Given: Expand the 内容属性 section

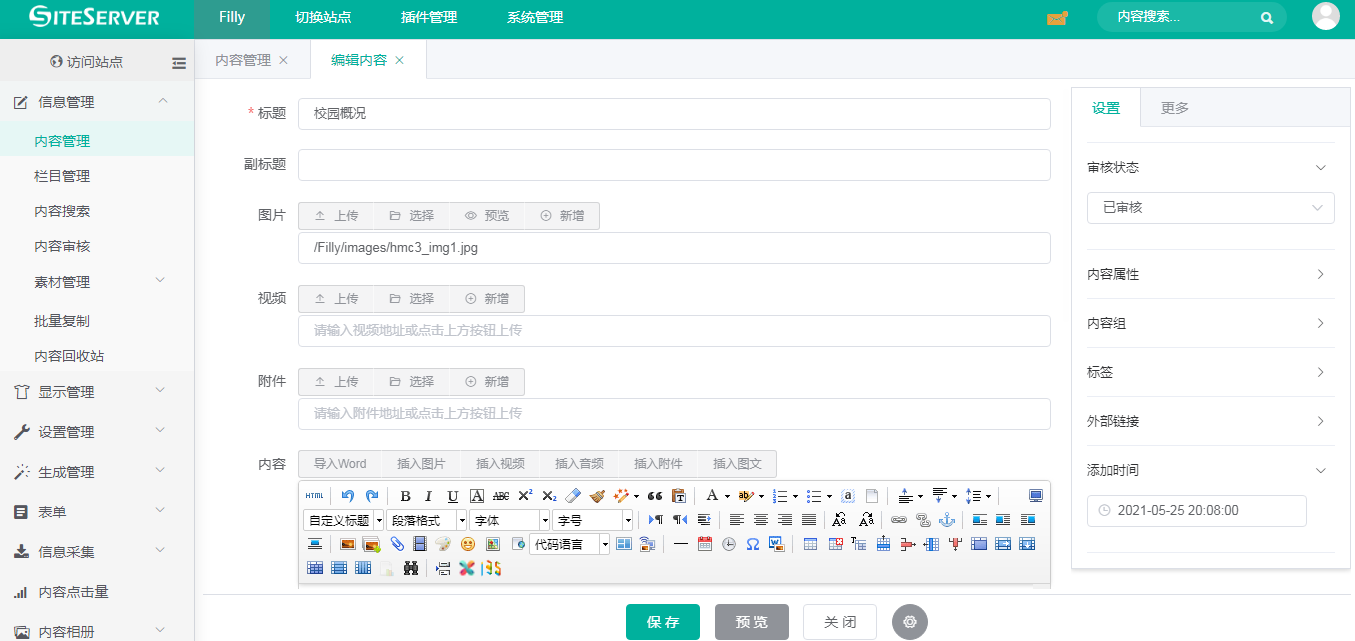Looking at the screenshot, I should click(x=1210, y=274).
